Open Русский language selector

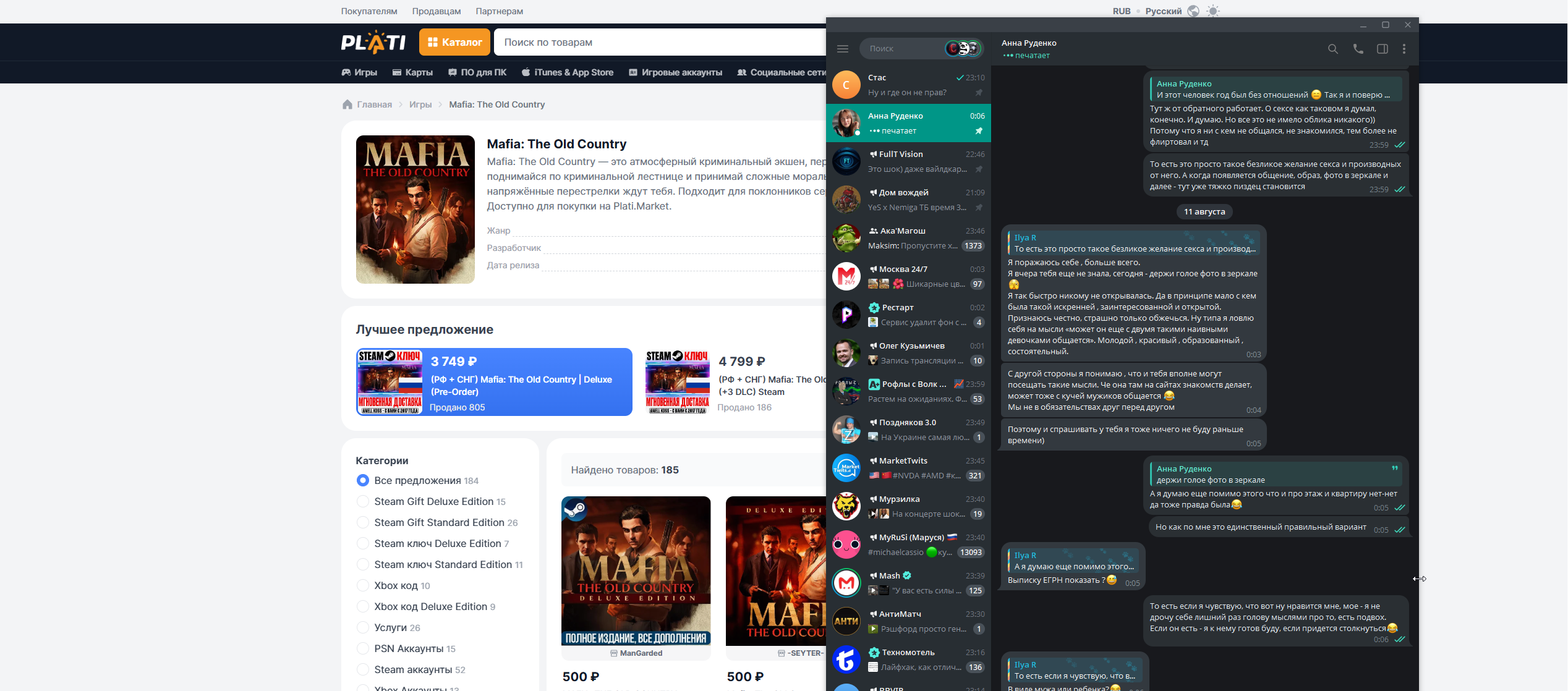[1163, 11]
